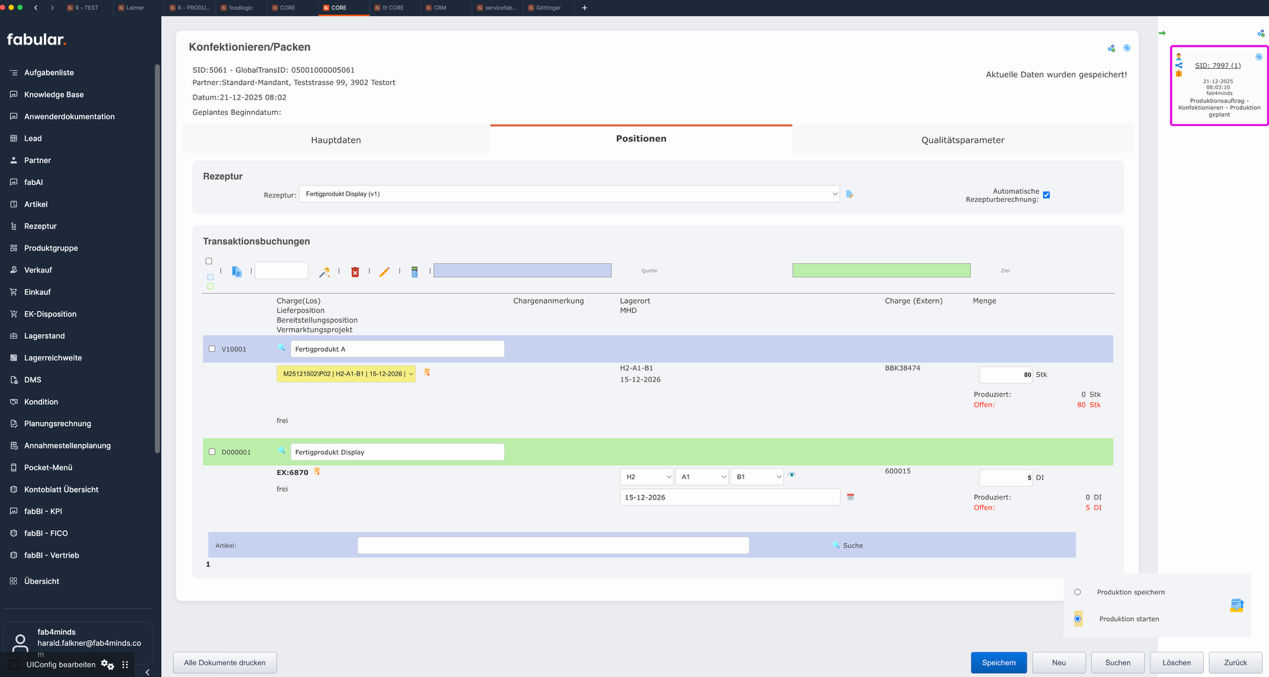The height and width of the screenshot is (677, 1269).
Task: Toggle the eye icon next to B1 dropdown
Action: (792, 476)
